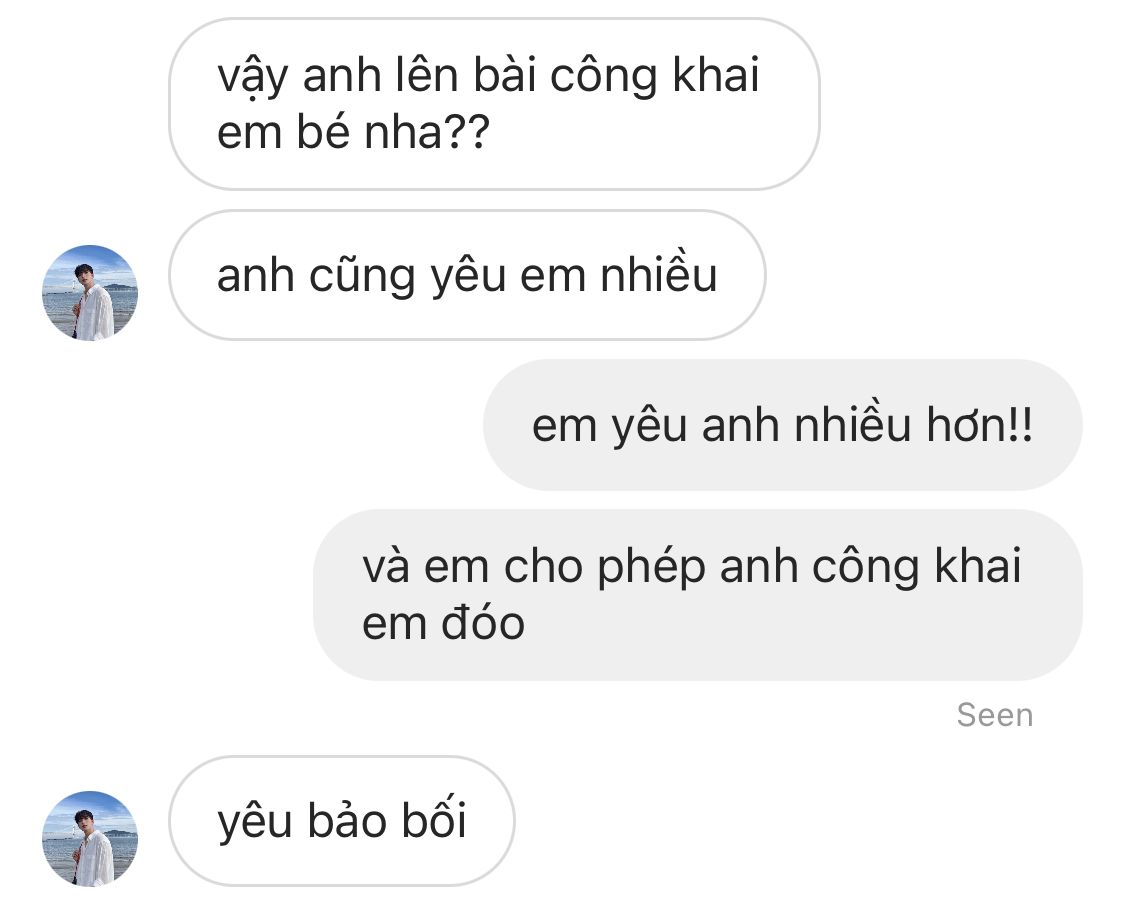Click the words 'em đóo' in the gray bubble

[443, 623]
